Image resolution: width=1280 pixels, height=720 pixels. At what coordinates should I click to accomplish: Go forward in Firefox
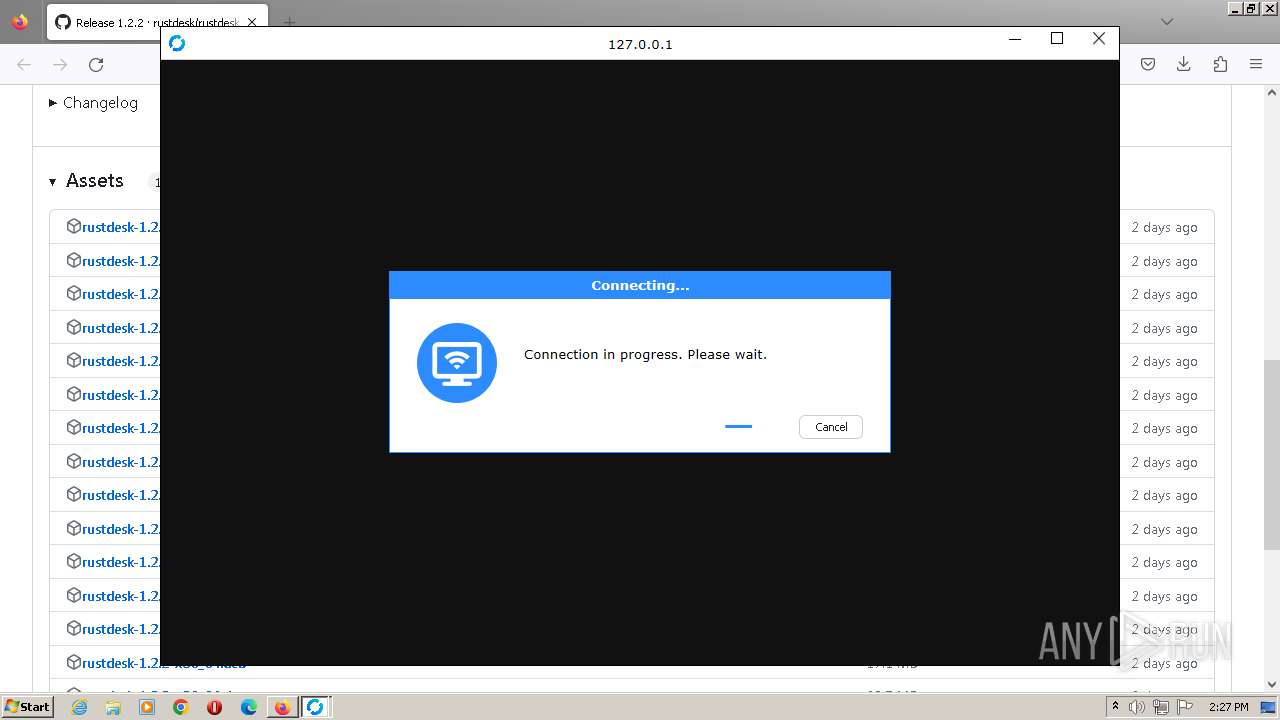(x=60, y=64)
